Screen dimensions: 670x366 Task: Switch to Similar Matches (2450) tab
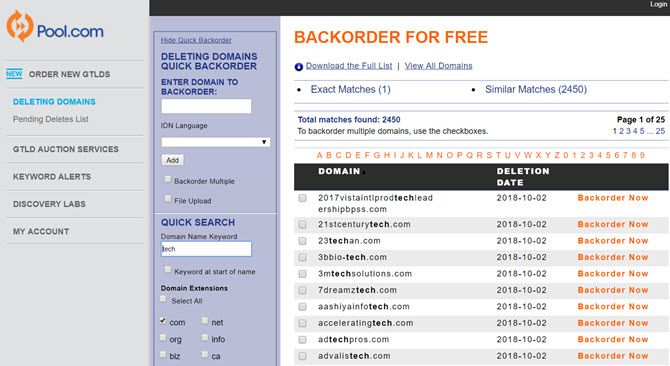[x=536, y=89]
